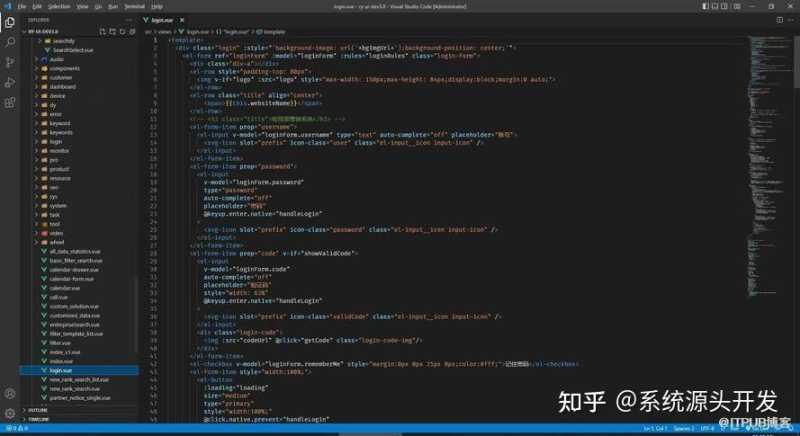
Task: Select the login.vue editor tab
Action: [164, 20]
